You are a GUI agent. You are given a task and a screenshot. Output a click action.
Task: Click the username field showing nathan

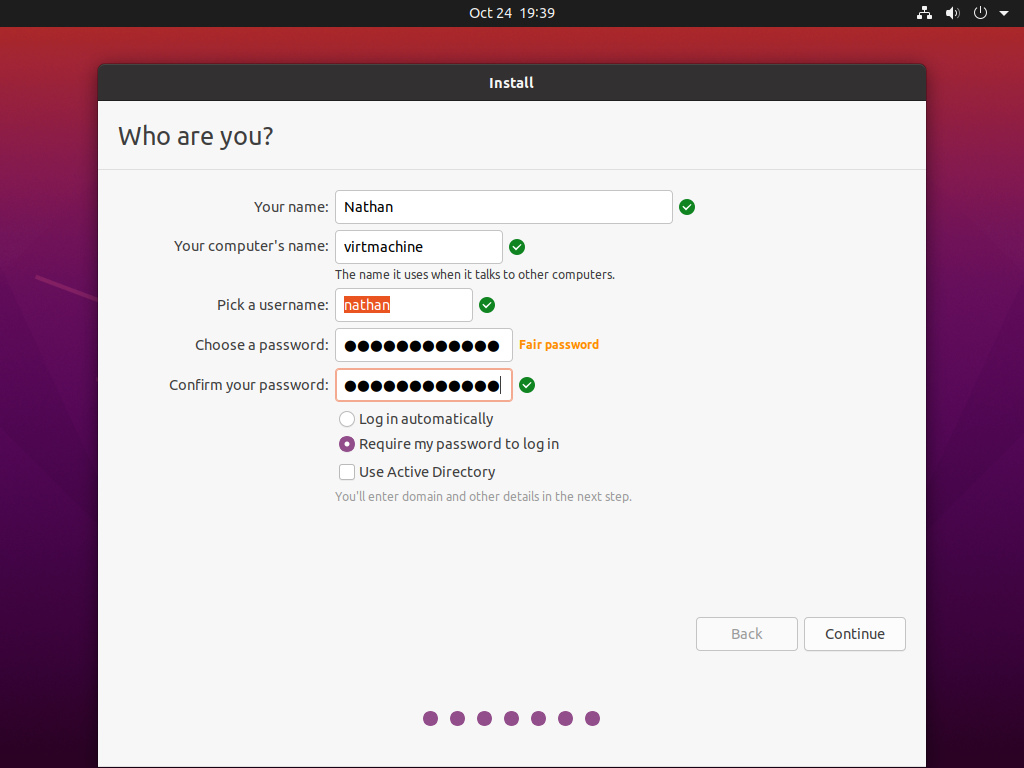(403, 305)
